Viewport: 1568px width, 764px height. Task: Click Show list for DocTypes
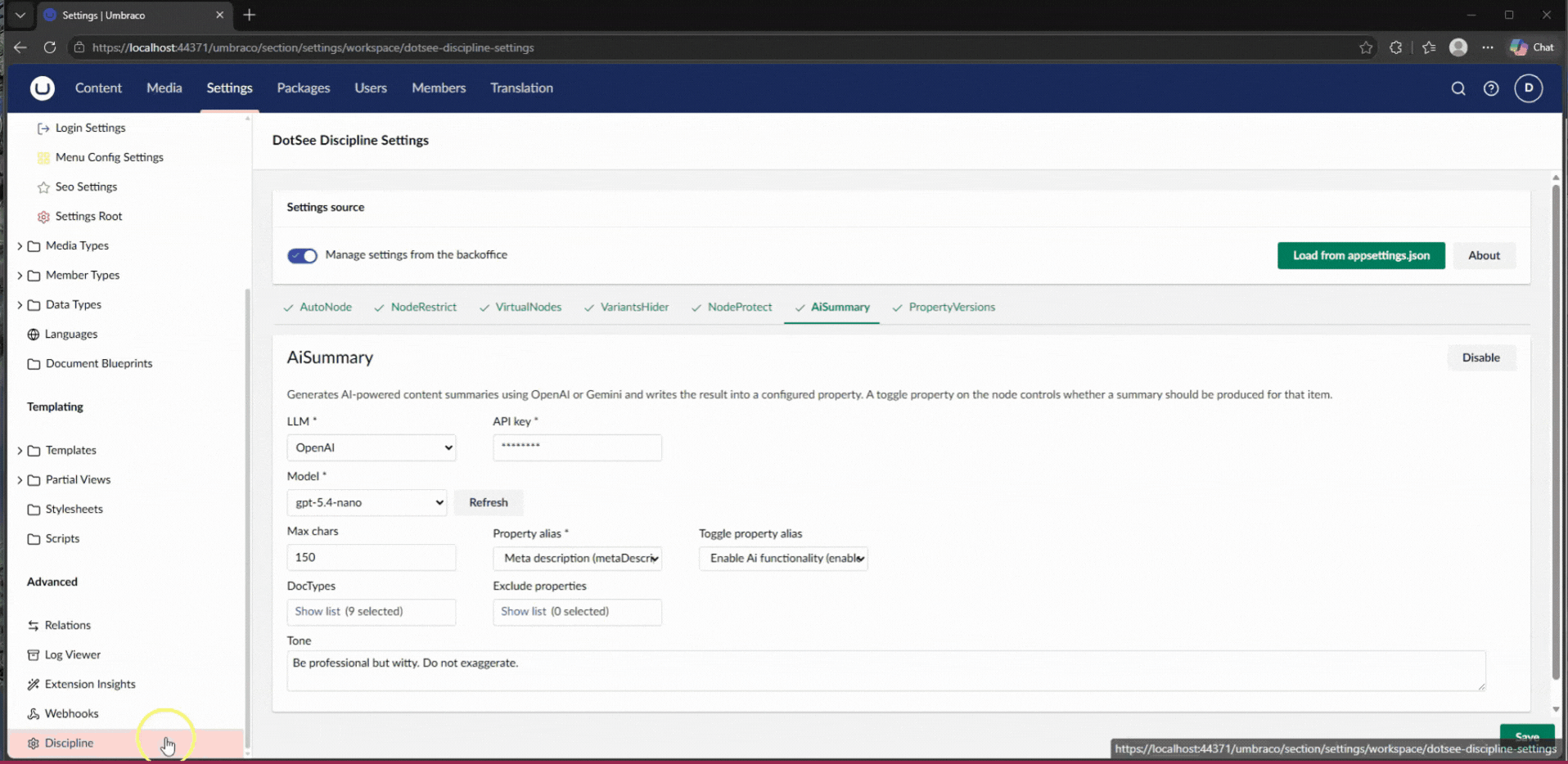click(x=372, y=612)
